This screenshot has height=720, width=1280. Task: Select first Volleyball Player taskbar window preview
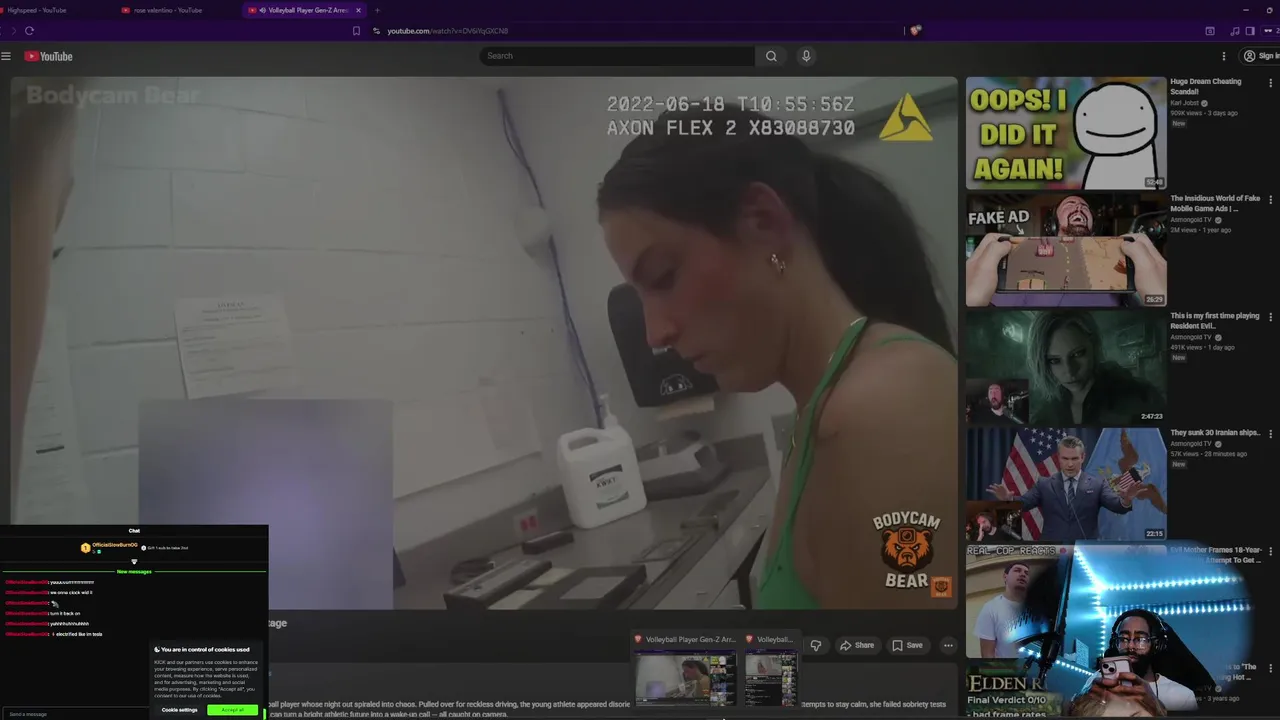(685, 670)
